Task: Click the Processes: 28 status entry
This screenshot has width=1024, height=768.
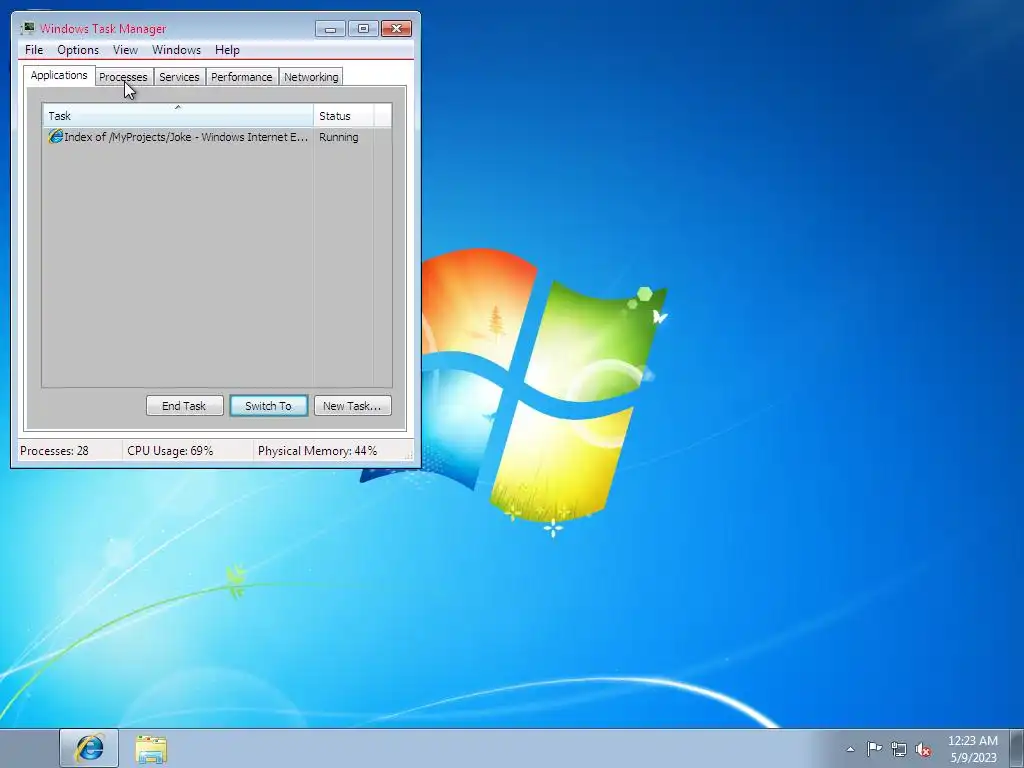Action: [x=69, y=451]
